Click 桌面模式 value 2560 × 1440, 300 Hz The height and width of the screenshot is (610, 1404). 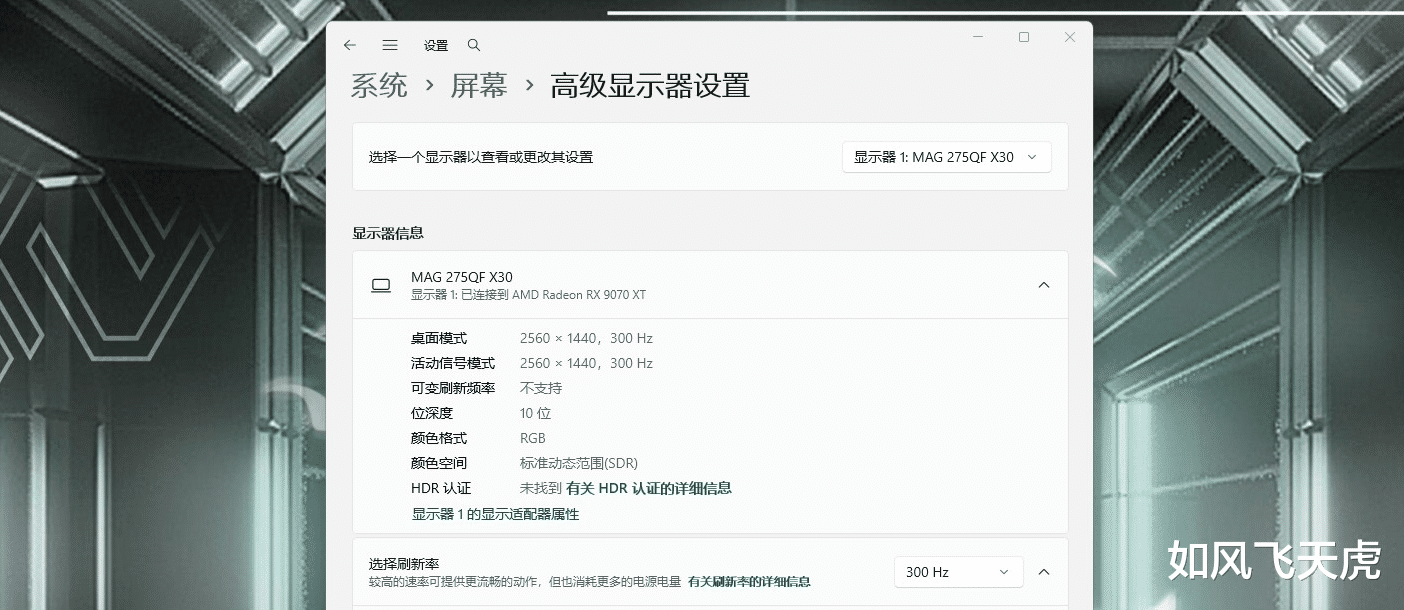click(586, 338)
